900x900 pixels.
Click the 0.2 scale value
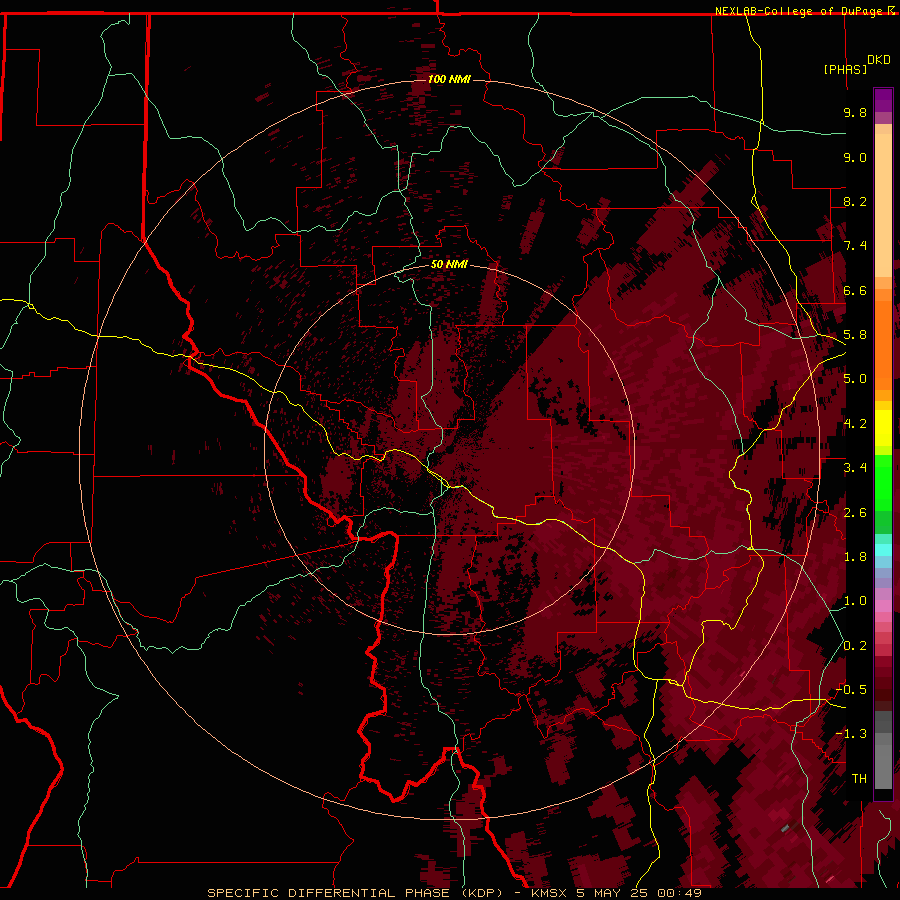[855, 646]
